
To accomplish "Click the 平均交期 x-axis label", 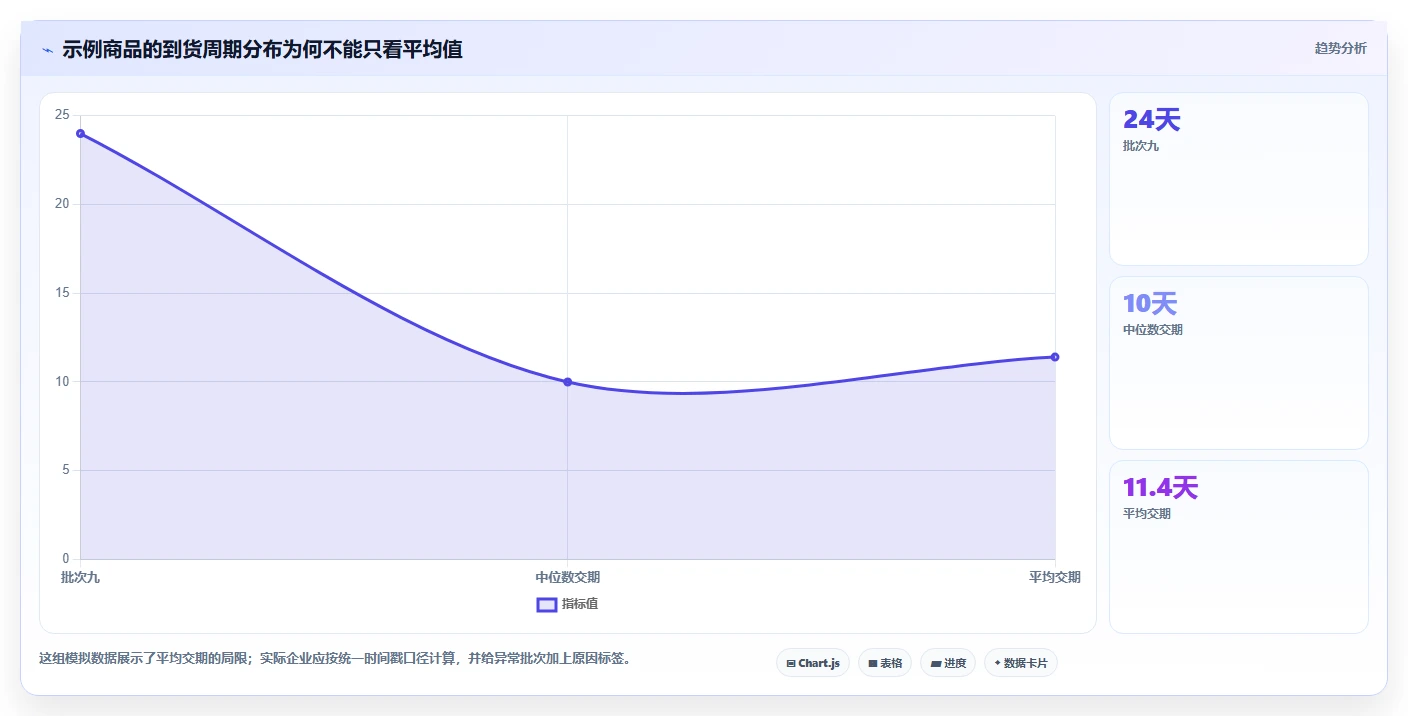I will [1055, 577].
